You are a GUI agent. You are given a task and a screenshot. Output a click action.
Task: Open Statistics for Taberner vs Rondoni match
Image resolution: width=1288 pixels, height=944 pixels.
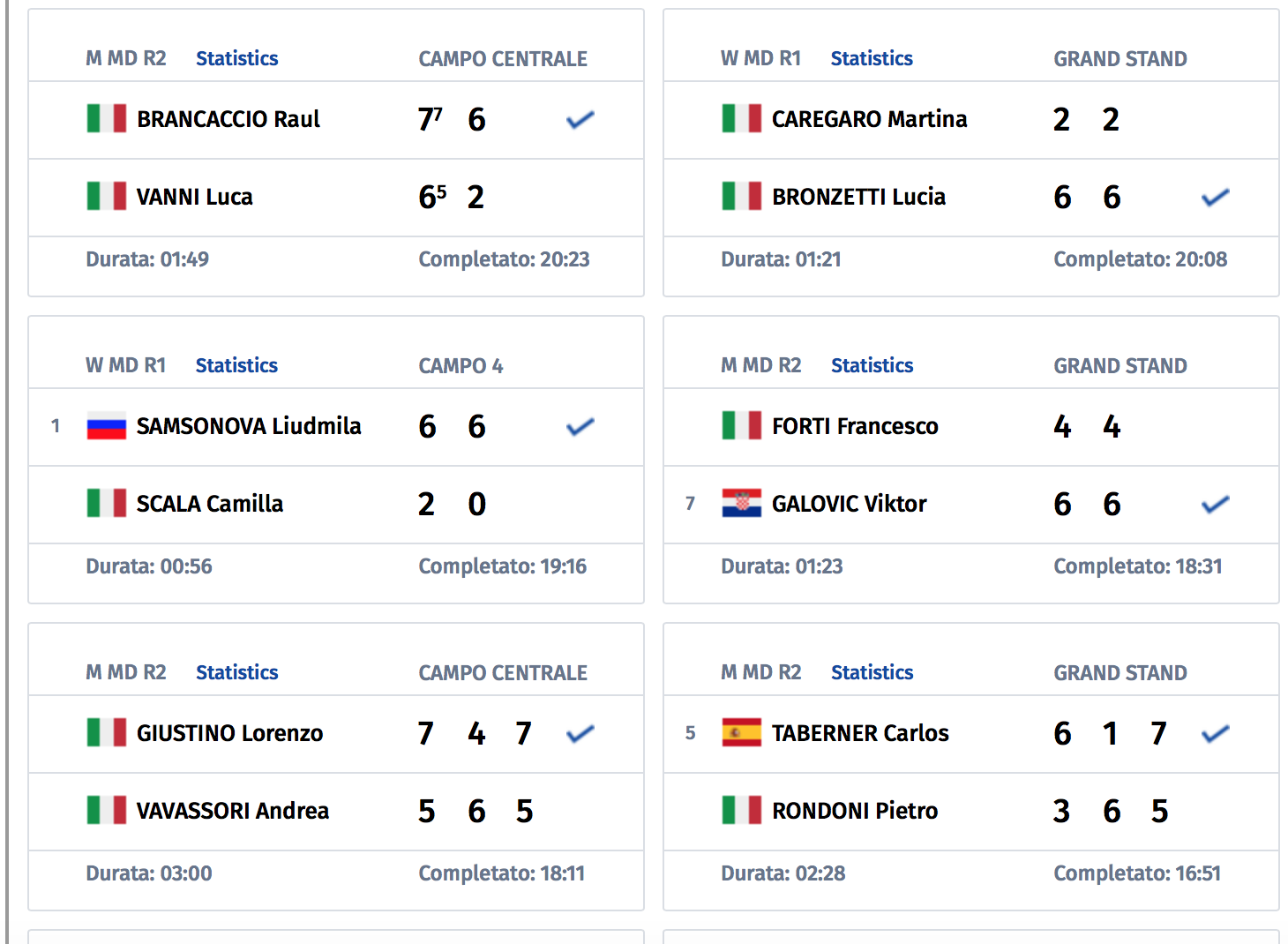872,672
